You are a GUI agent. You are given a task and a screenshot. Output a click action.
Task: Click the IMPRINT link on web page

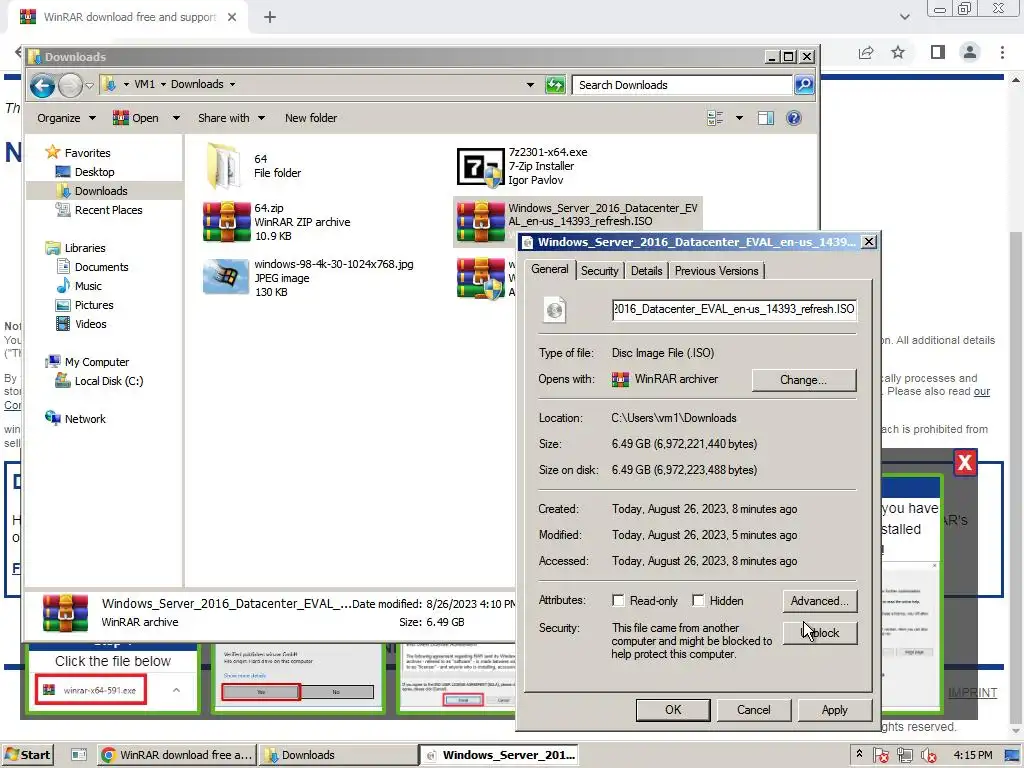972,693
